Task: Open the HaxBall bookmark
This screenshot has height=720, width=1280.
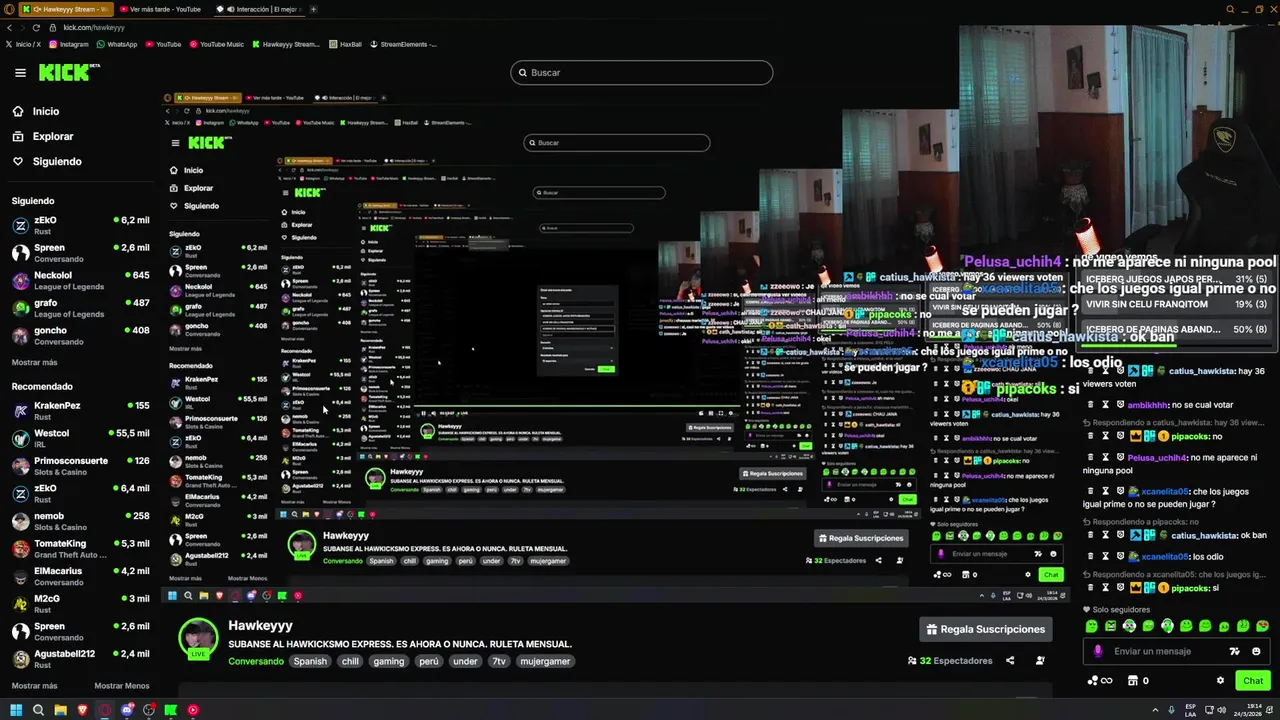Action: tap(346, 44)
